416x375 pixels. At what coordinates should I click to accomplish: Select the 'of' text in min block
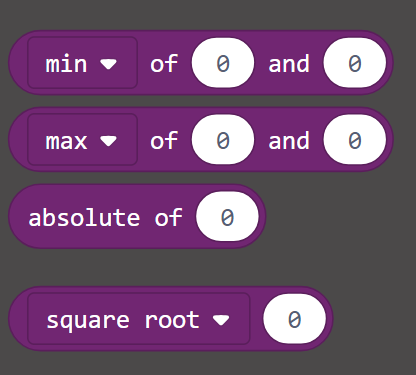[164, 63]
